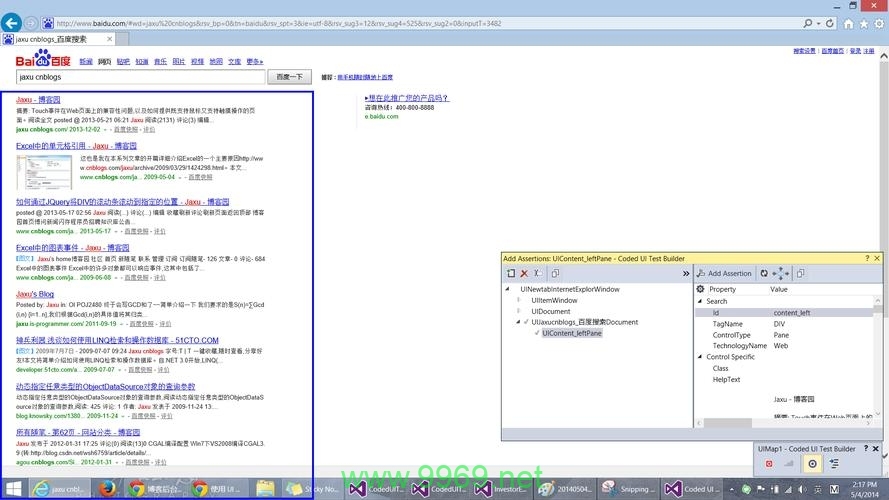Click the Generate Code icon in UIMap1
Screen dimensions: 889x500
click(x=834, y=464)
